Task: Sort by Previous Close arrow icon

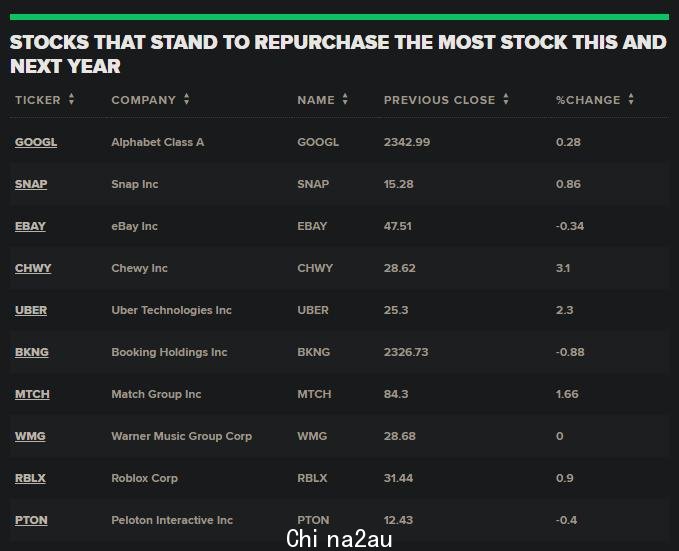Action: point(506,99)
